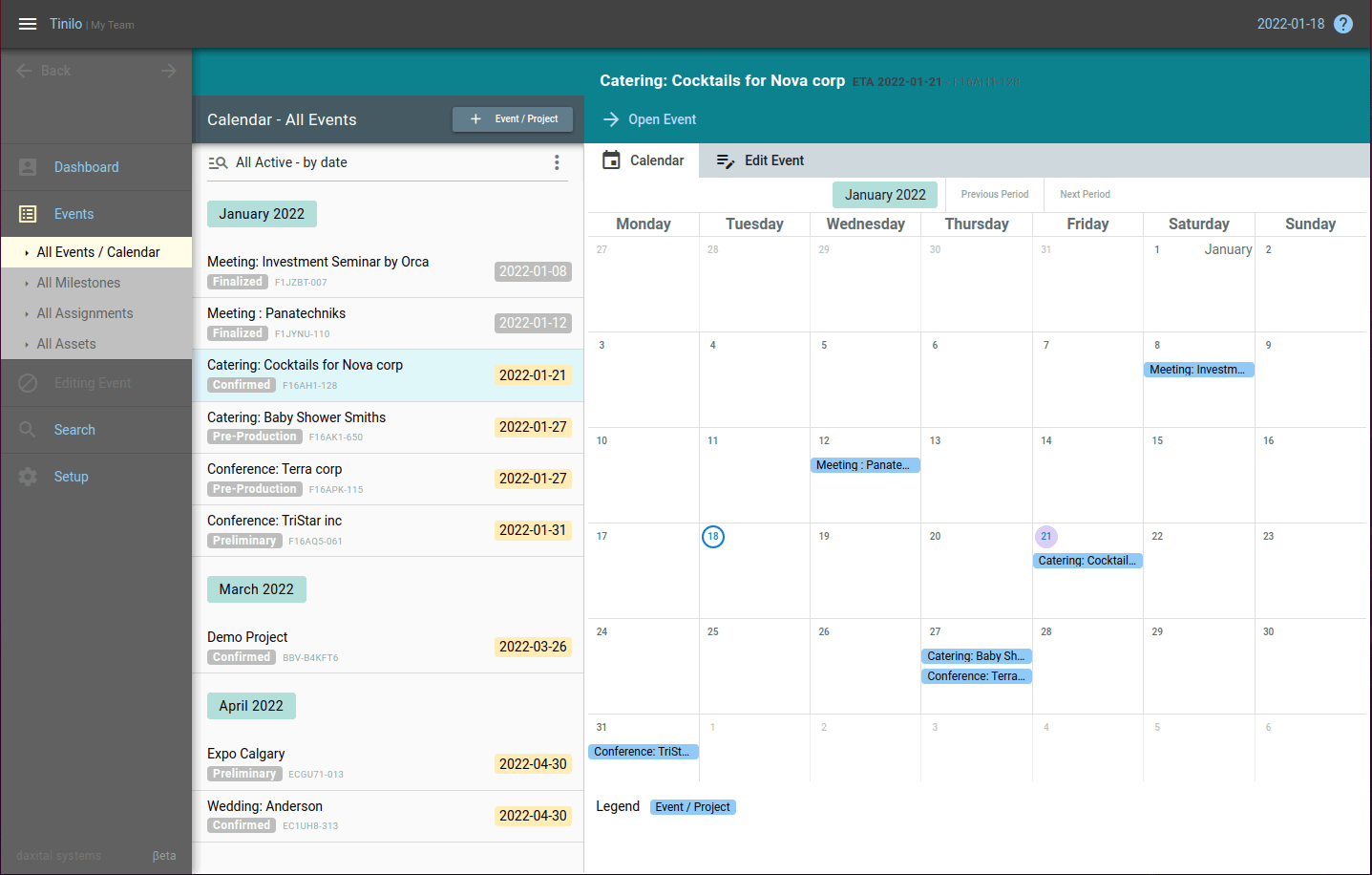
Task: Click Conference: TriSt... event on calendar
Action: pos(643,752)
